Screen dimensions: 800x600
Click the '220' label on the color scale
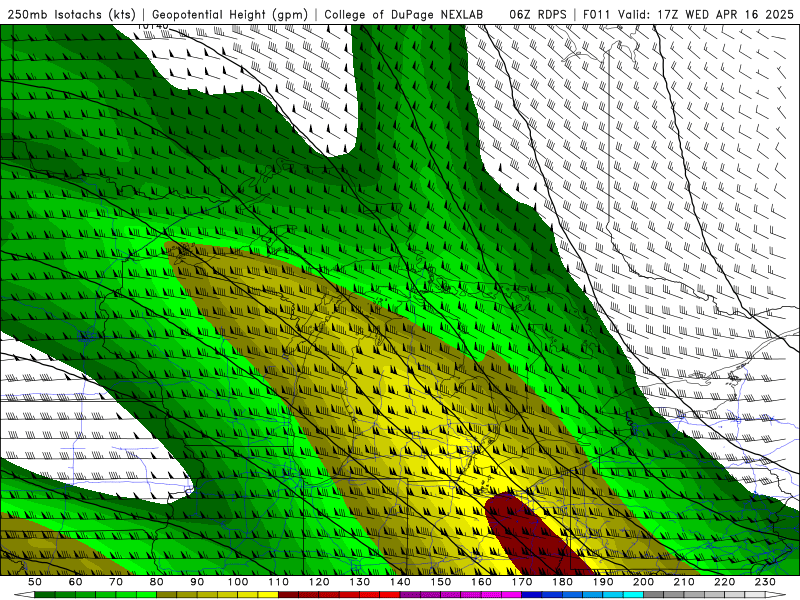[x=724, y=582]
